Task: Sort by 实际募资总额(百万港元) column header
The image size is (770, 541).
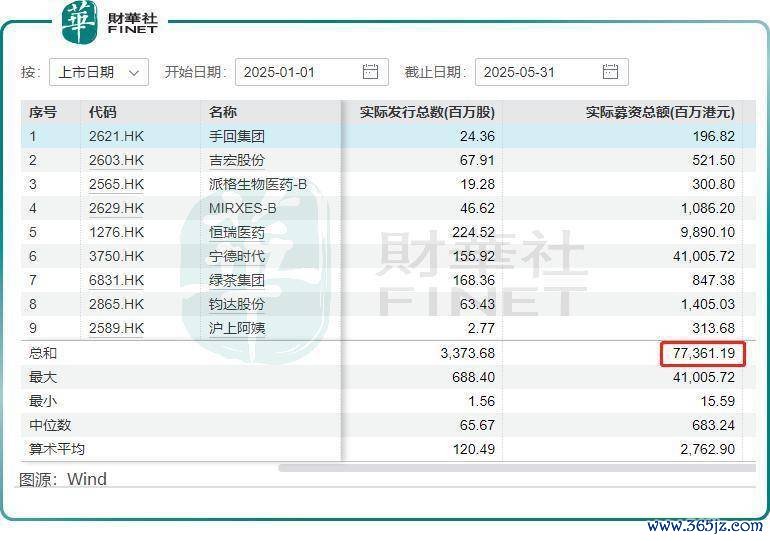Action: (660, 112)
